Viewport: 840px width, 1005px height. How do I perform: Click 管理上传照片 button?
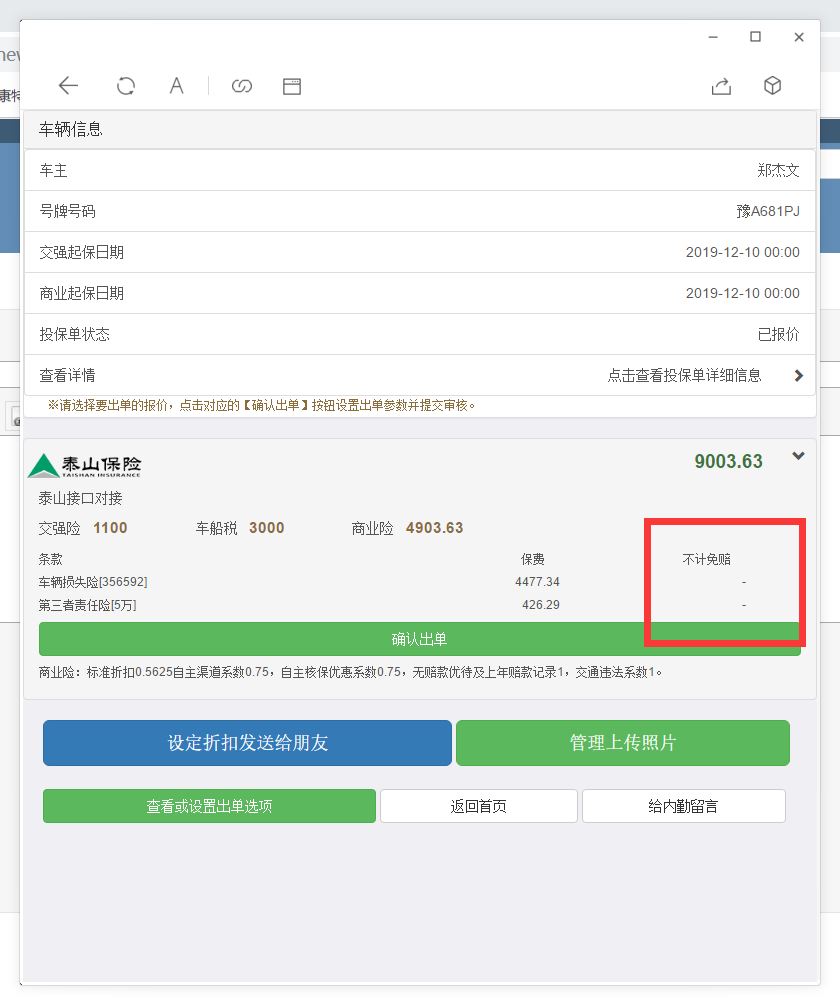[623, 743]
